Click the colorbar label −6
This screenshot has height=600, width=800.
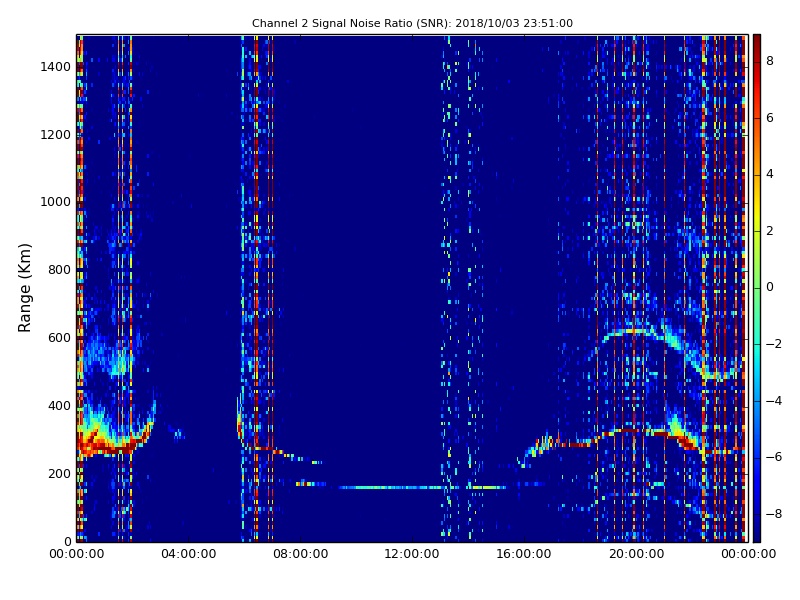tap(773, 457)
